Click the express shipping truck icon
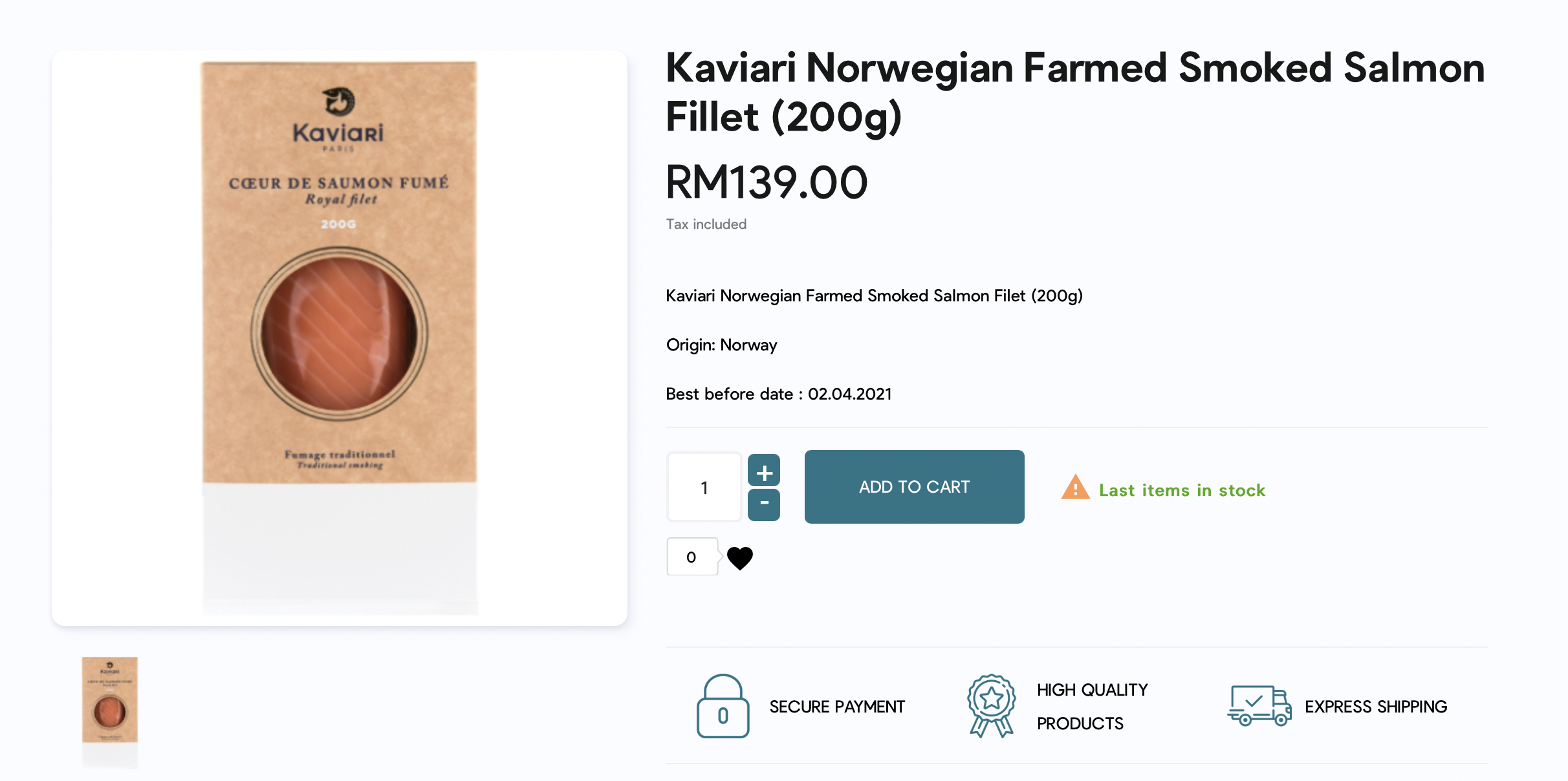This screenshot has width=1568, height=781. pyautogui.click(x=1259, y=706)
